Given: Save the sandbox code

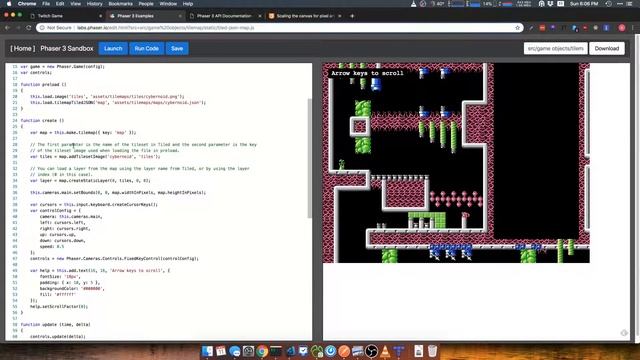Looking at the screenshot, I should pyautogui.click(x=177, y=49).
